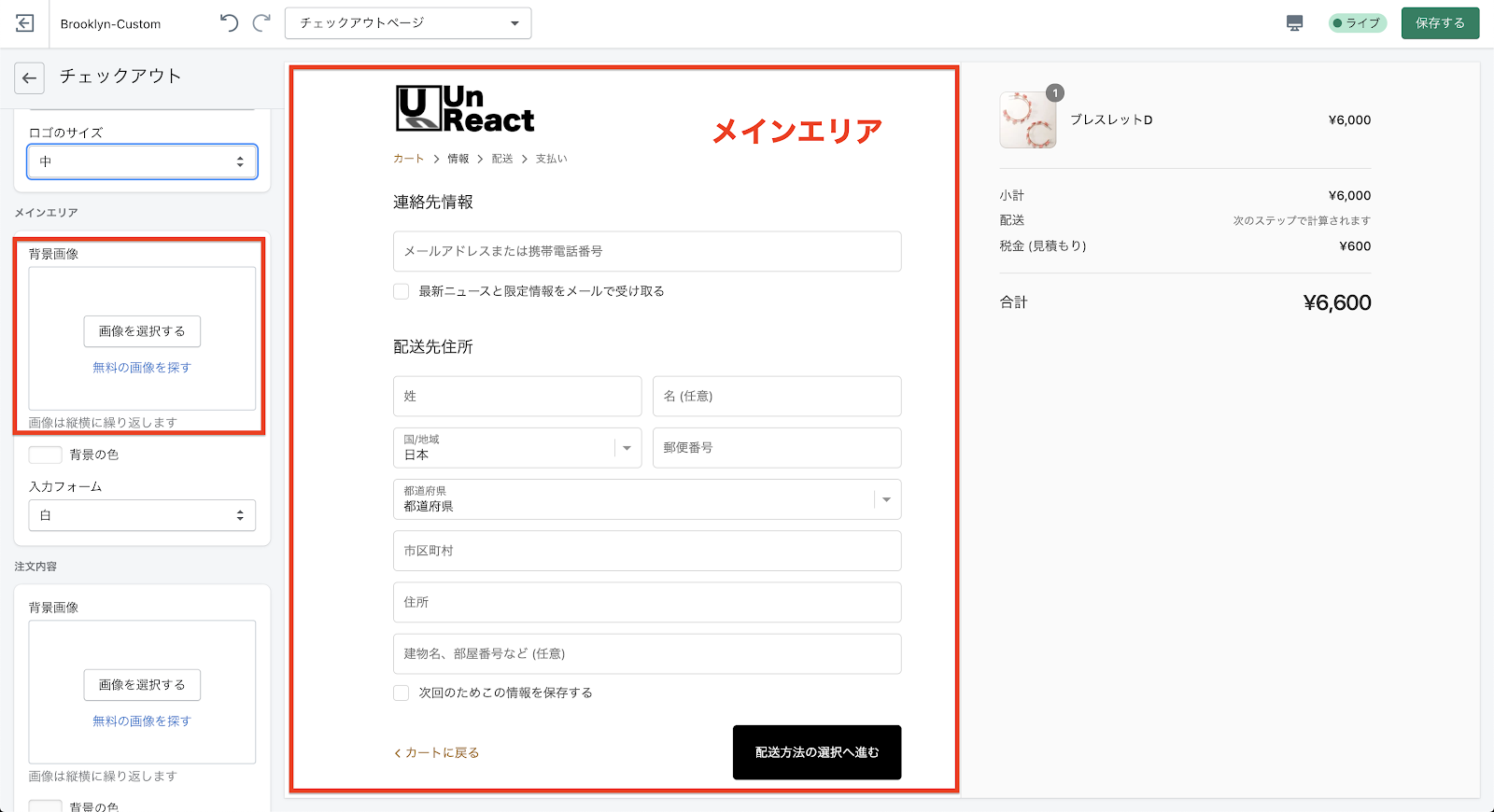This screenshot has width=1494, height=812.
Task: Open the チェックアウトページ page selector dropdown
Action: coord(408,23)
